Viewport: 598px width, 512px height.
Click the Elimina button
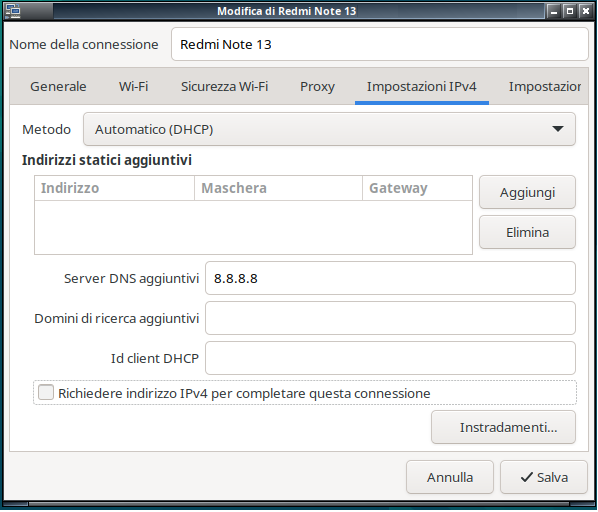click(x=527, y=232)
